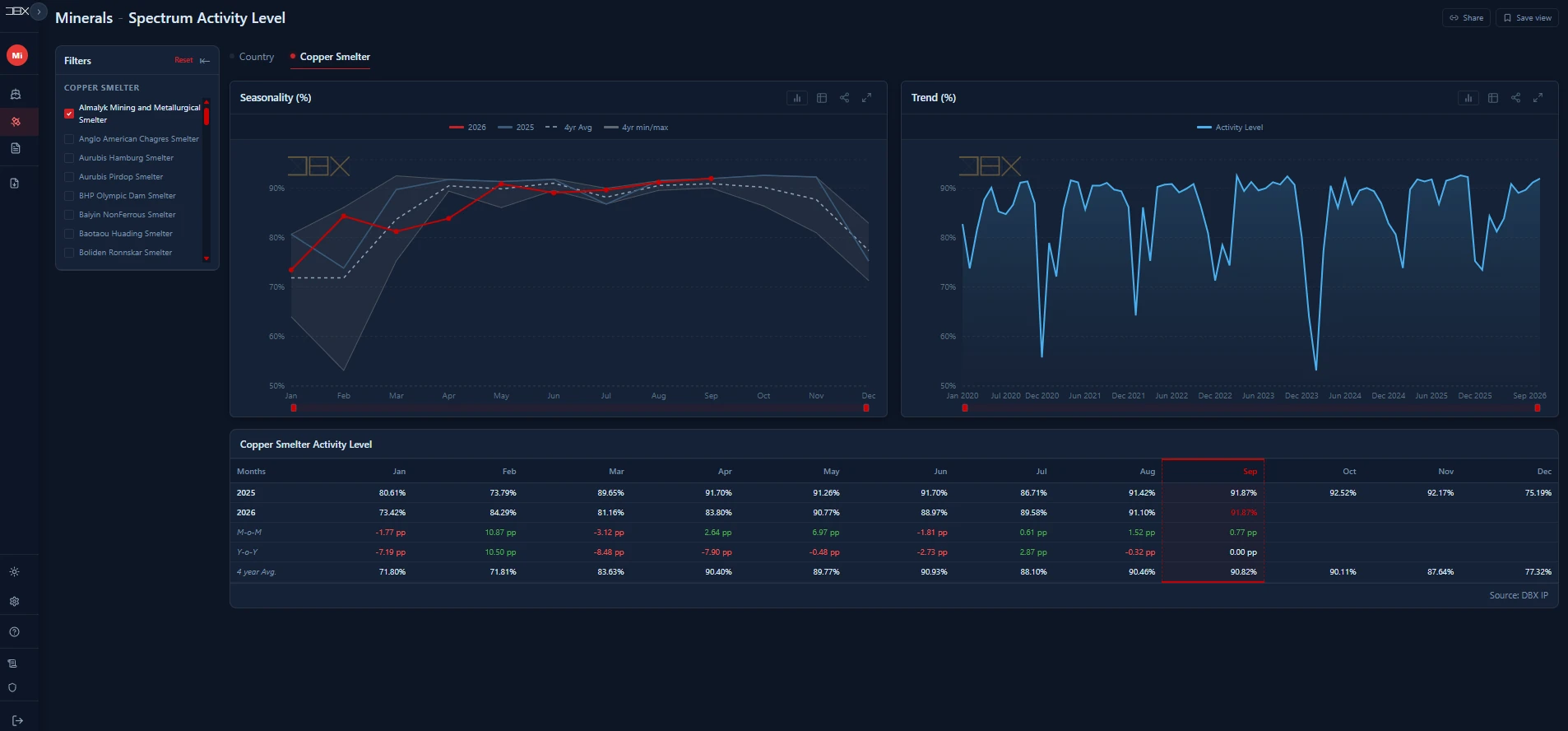
Task: Expand Seasonality chart to fullscreen
Action: tap(866, 98)
